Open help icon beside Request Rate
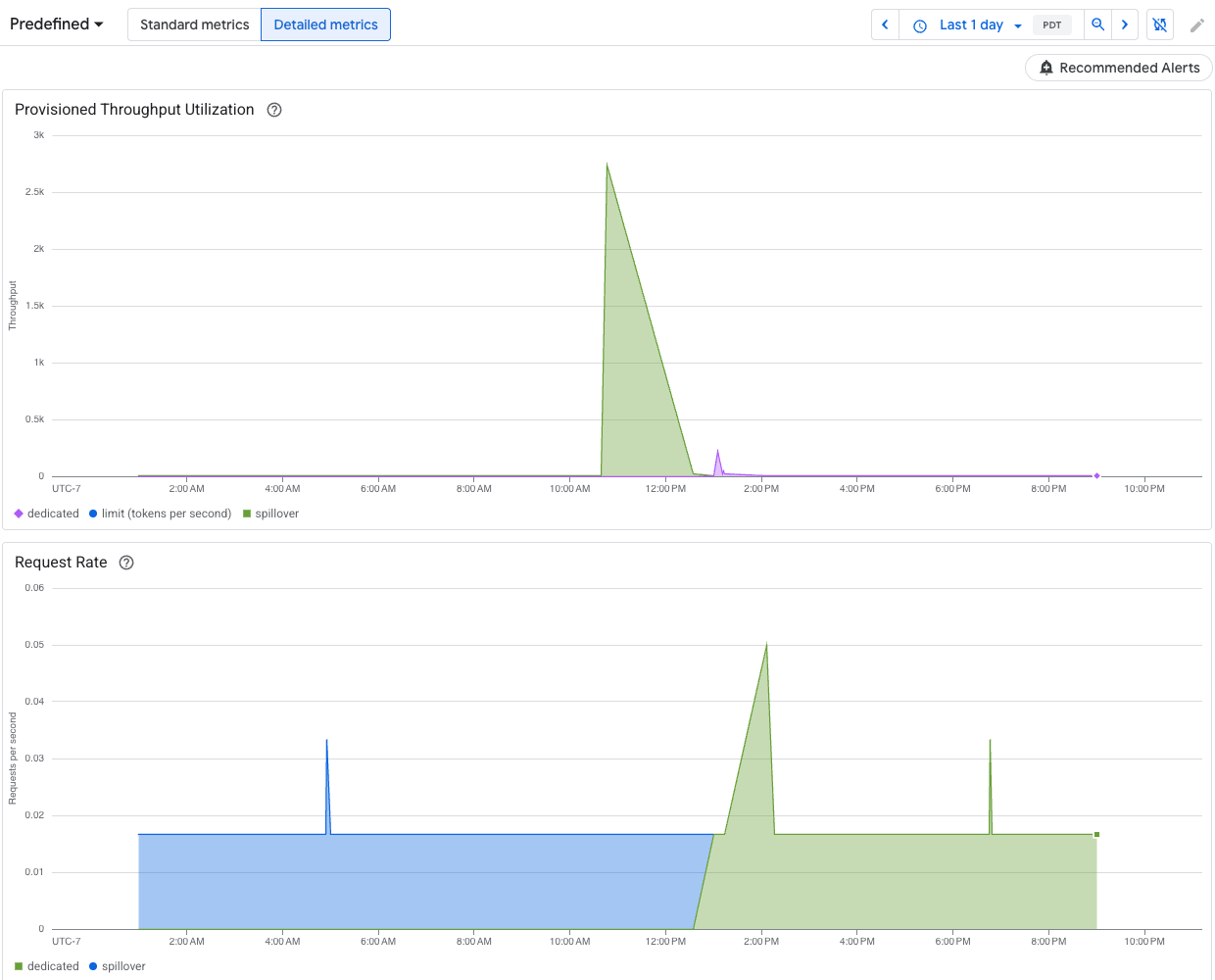The height and width of the screenshot is (980, 1215). coord(126,563)
